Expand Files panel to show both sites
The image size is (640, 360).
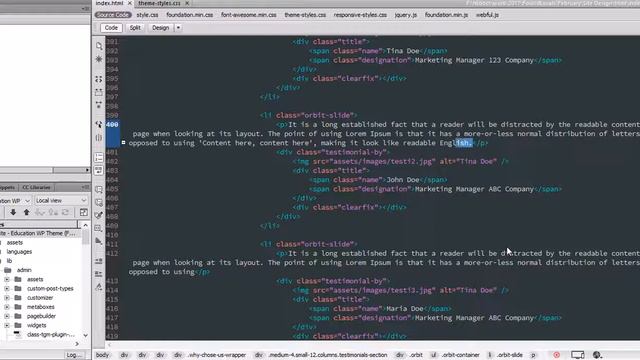(84, 212)
